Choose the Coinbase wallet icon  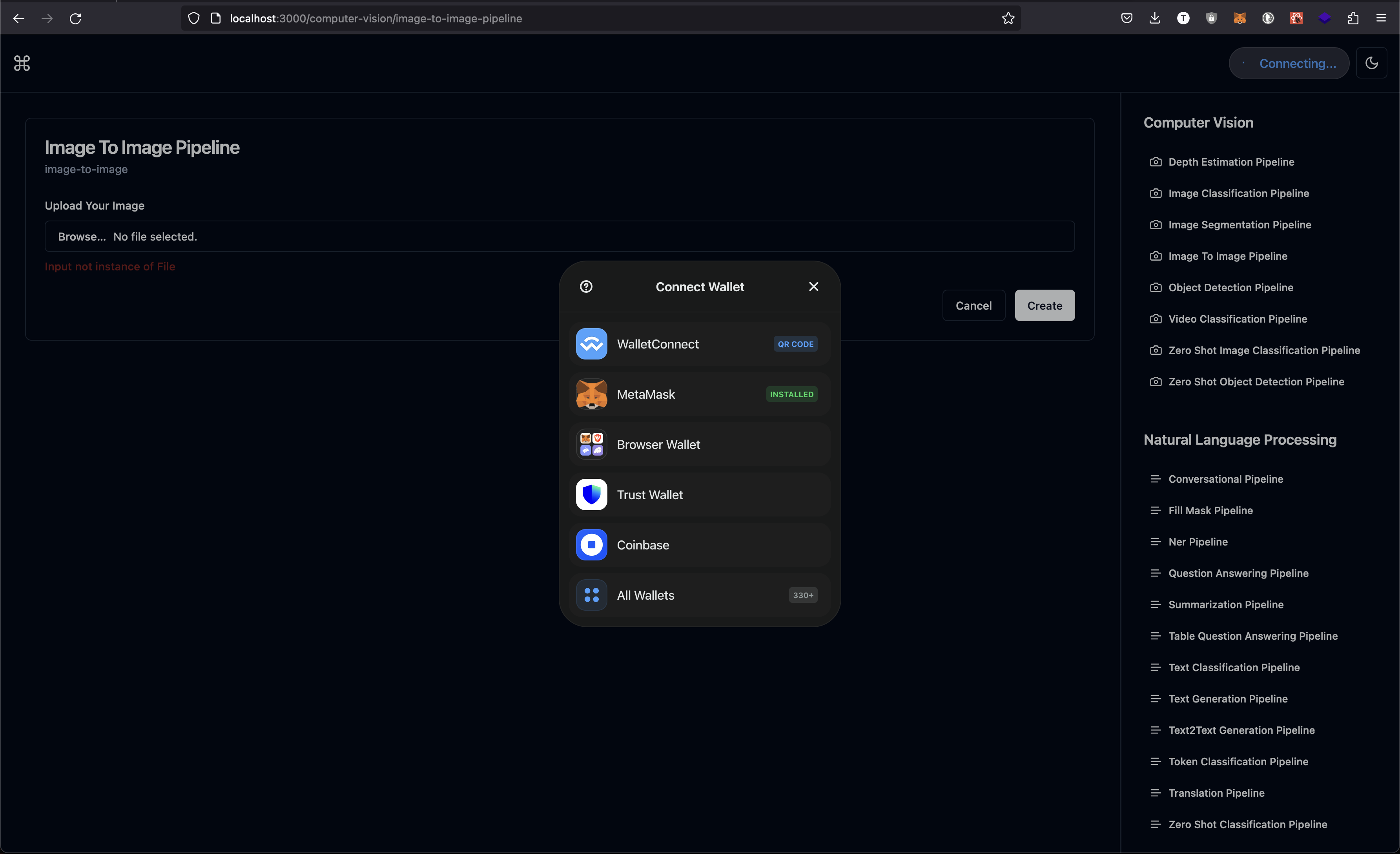point(591,545)
